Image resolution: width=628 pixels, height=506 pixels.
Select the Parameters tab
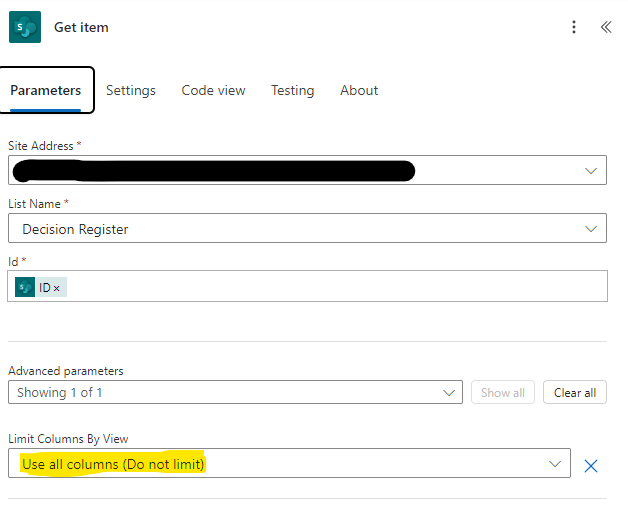pos(46,91)
